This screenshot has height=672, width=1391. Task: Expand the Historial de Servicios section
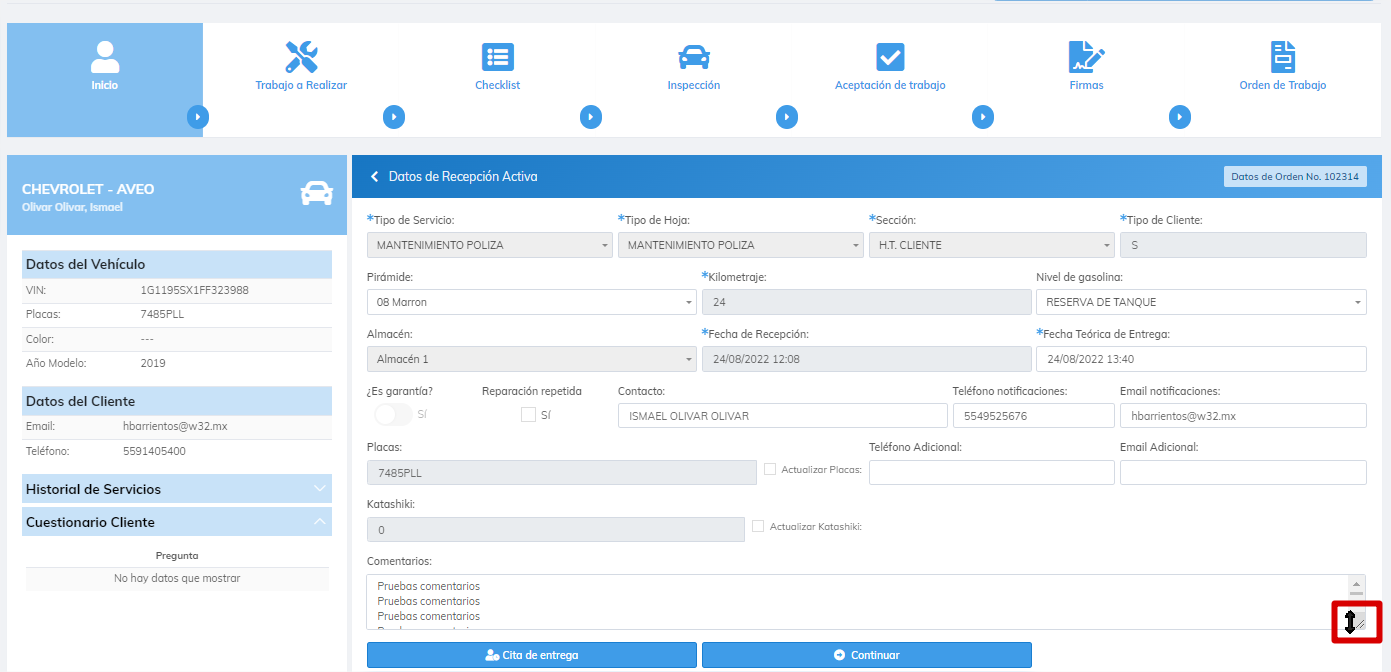177,489
